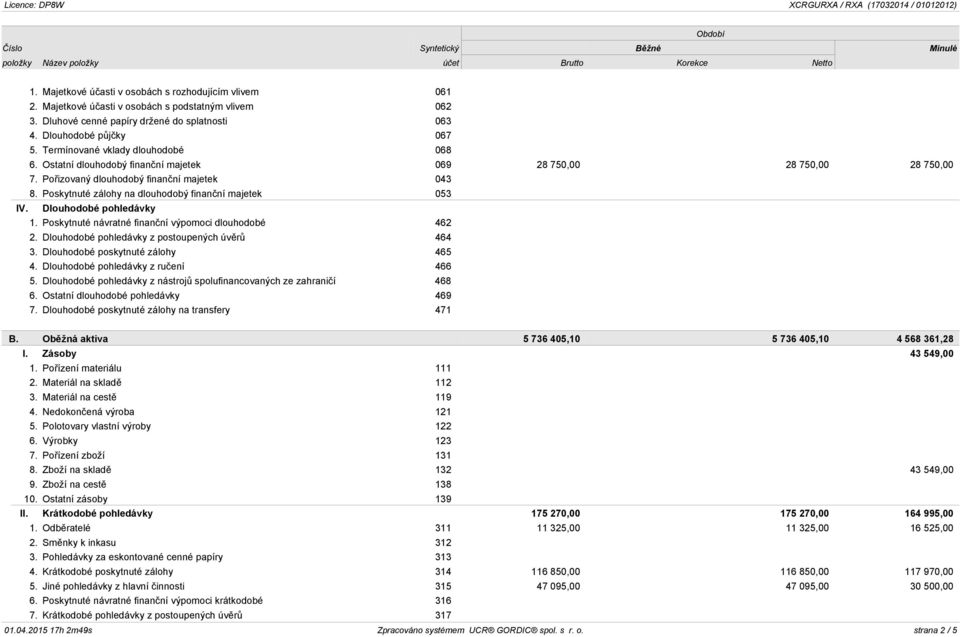Click account number 069
Image resolution: width=960 pixels, height=637 pixels.
(x=443, y=165)
